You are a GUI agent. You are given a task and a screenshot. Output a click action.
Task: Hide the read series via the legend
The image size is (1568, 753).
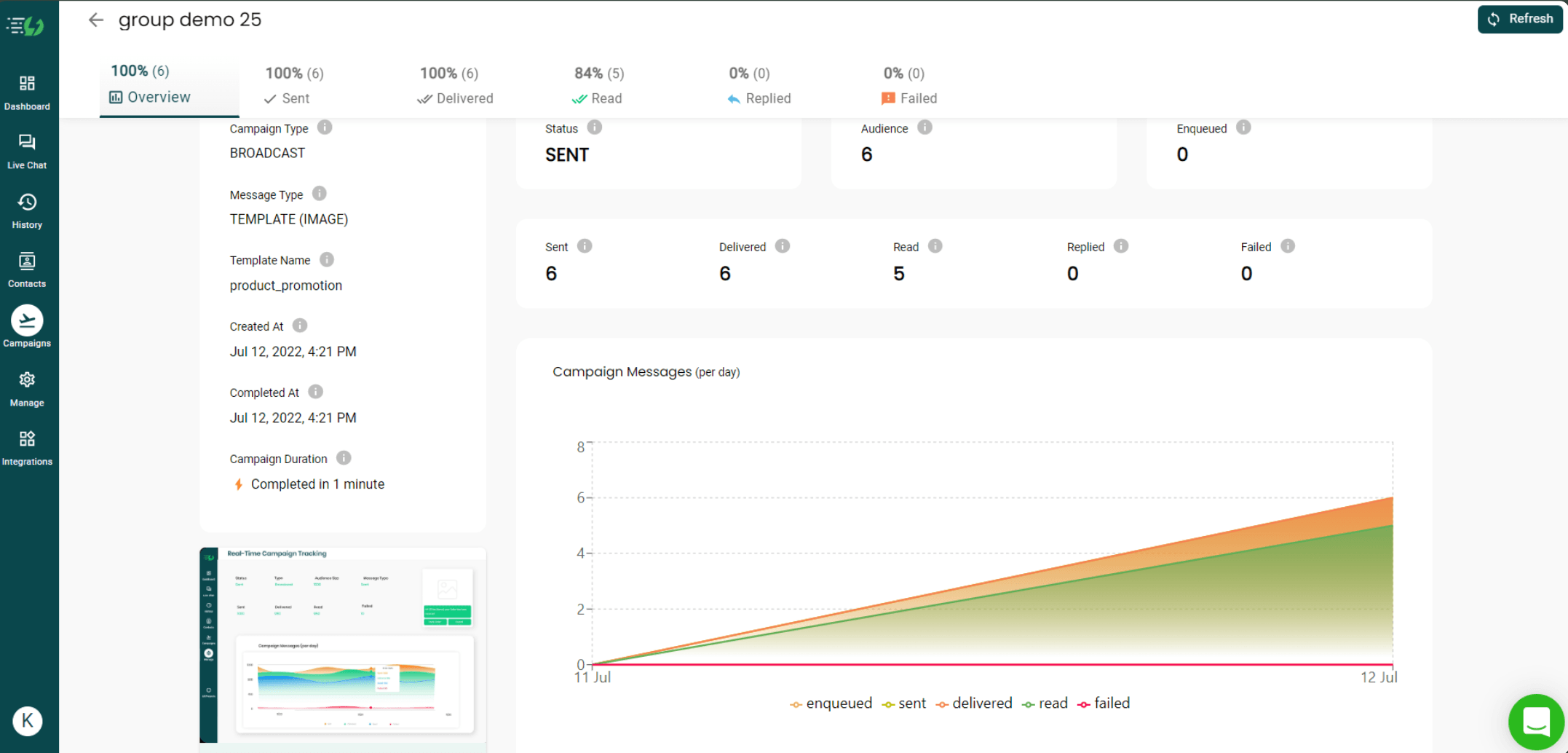(1045, 703)
